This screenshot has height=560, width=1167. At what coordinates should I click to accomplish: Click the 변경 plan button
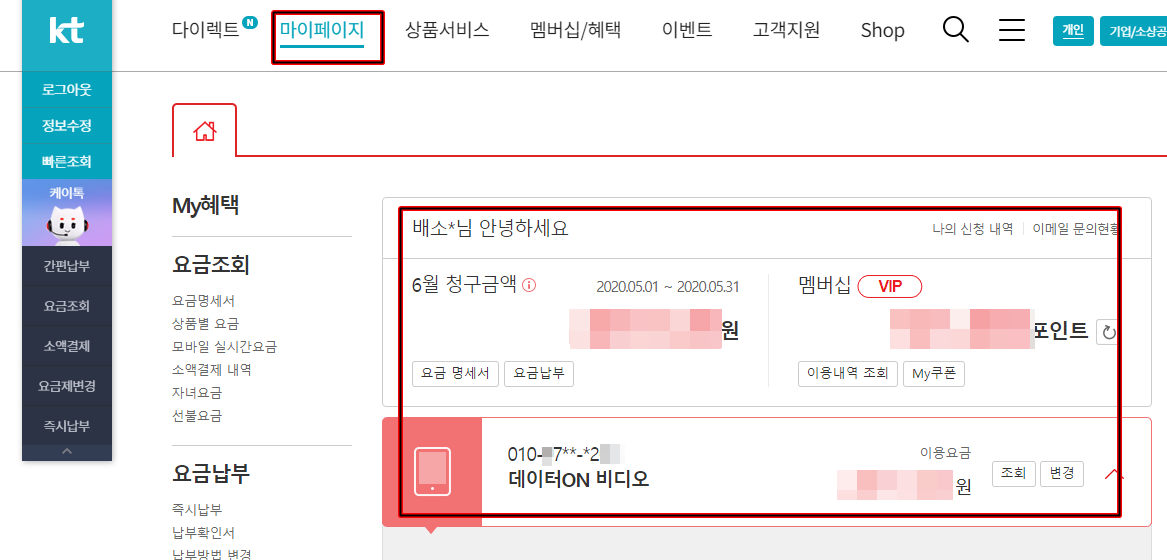pos(1061,473)
